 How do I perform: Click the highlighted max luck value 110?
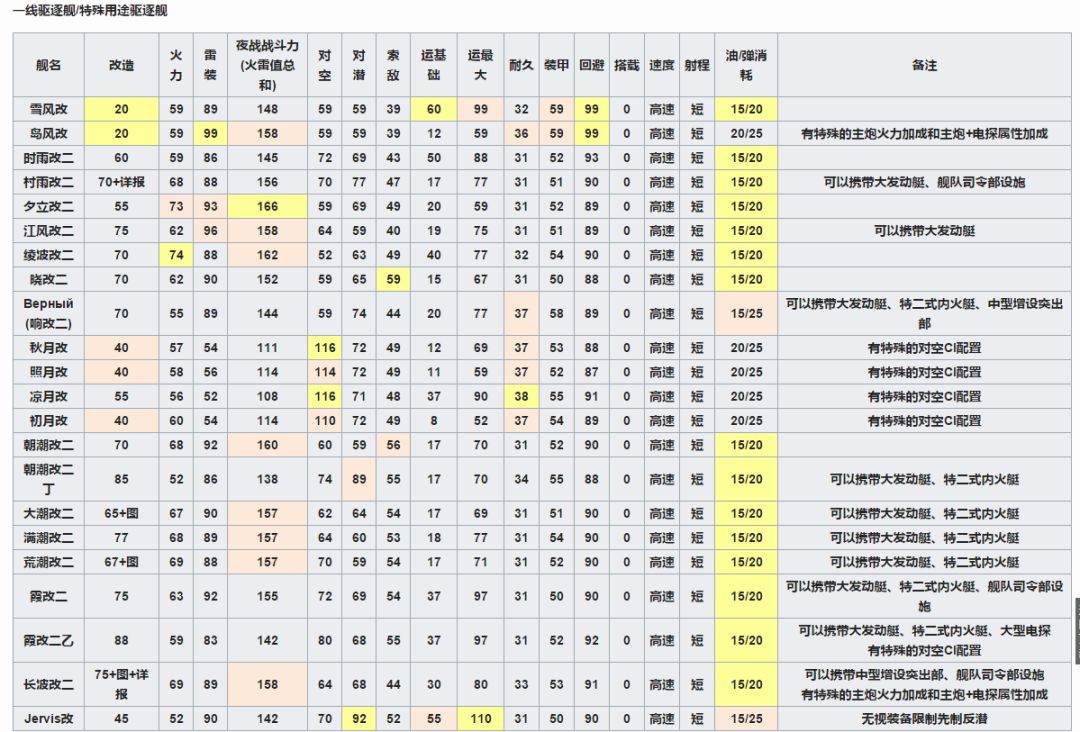pyautogui.click(x=481, y=719)
